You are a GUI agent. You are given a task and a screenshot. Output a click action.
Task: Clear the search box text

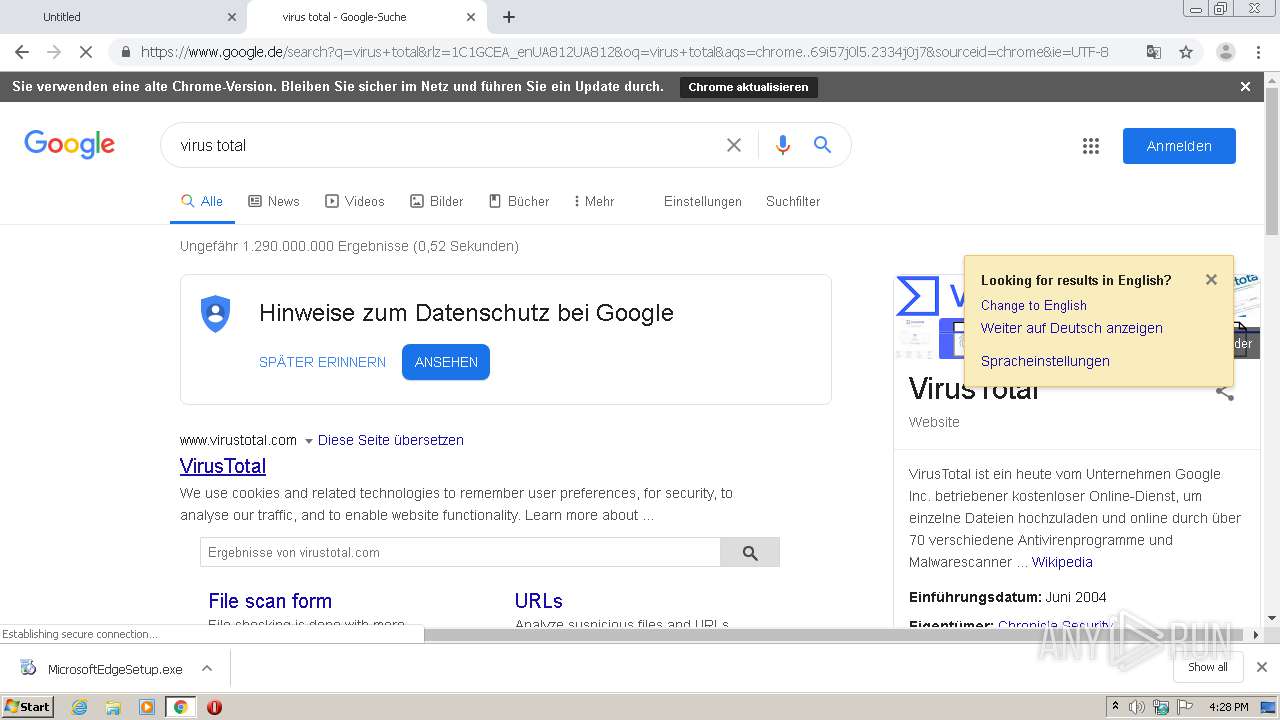(734, 145)
